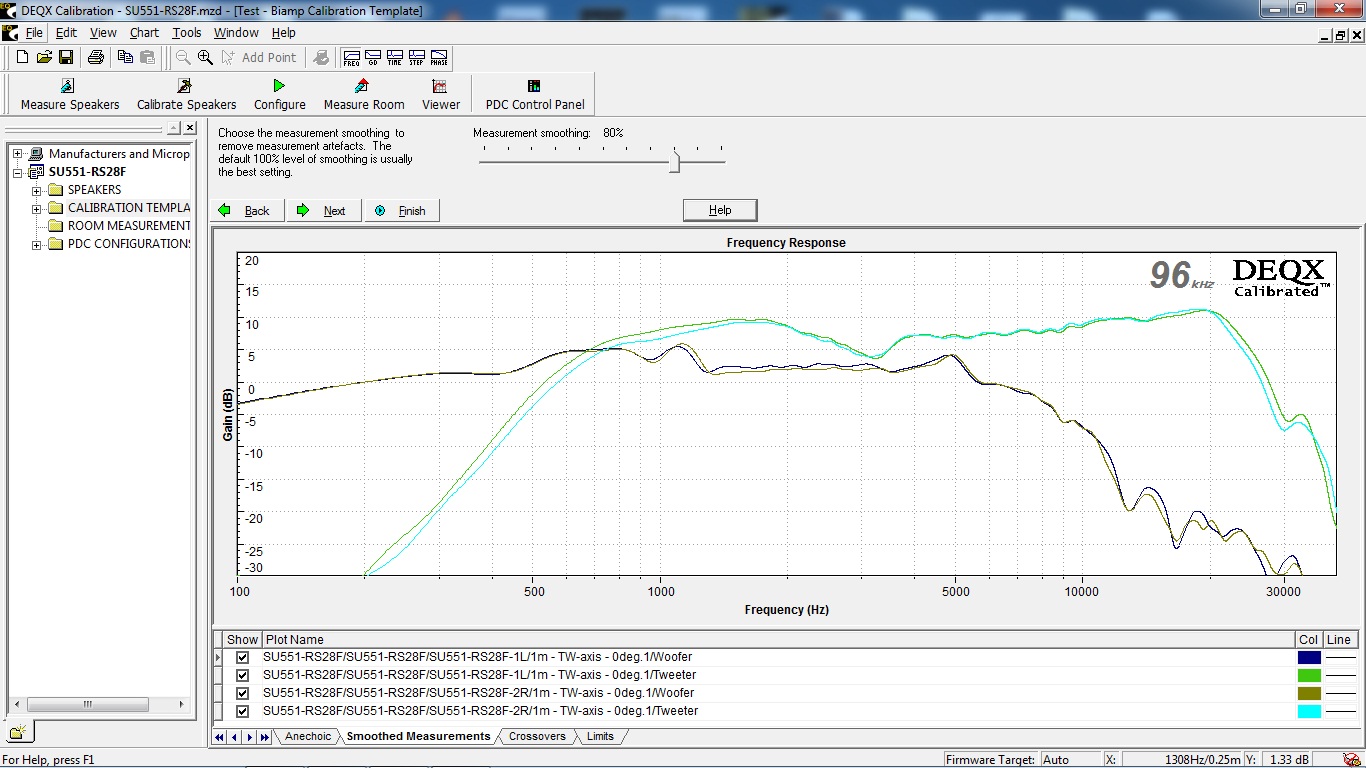The image size is (1366, 768).
Task: Select the STEP chart view icon
Action: tap(417, 58)
